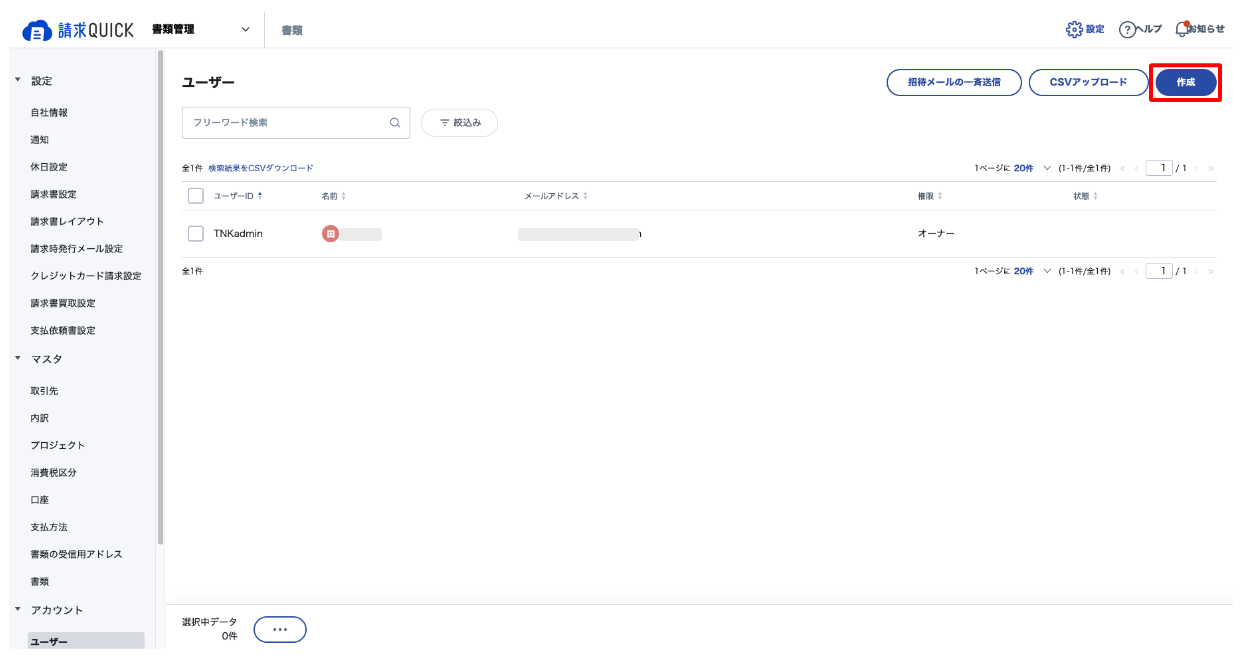Open クレジットカード請求設定 in sidebar
This screenshot has width=1240, height=659.
pyautogui.click(x=86, y=276)
